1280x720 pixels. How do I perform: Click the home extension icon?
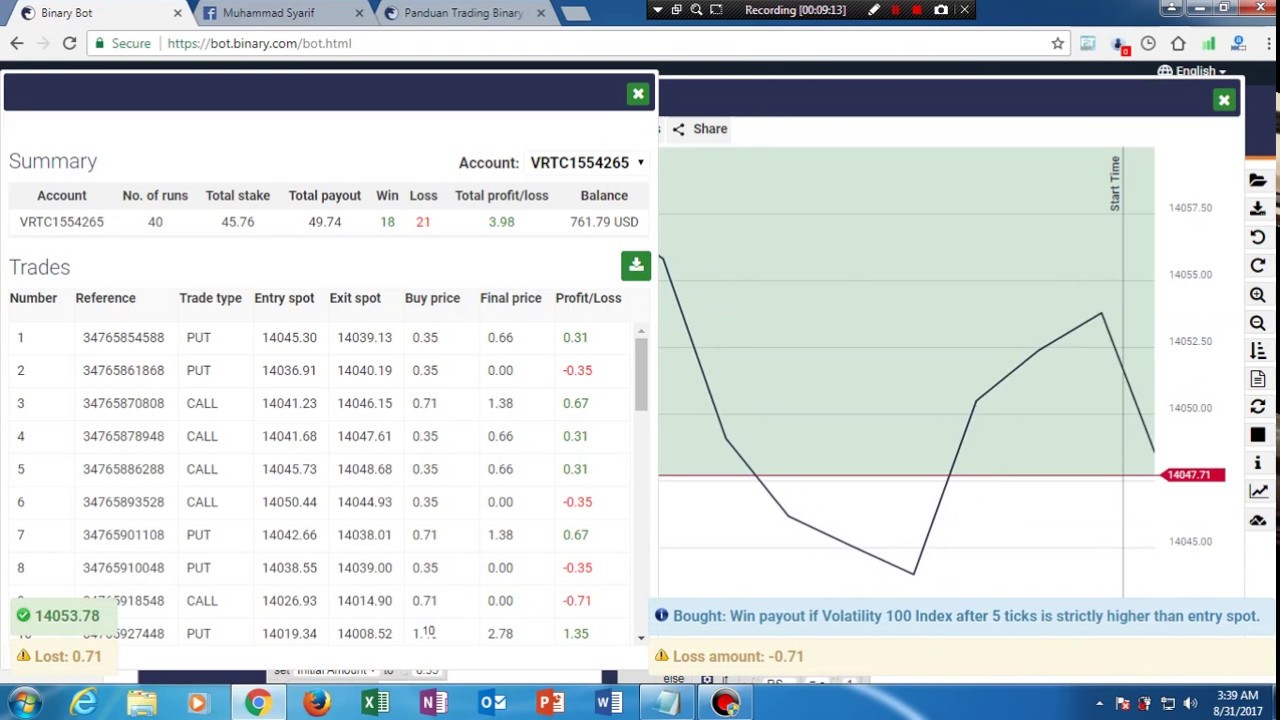click(x=1178, y=43)
